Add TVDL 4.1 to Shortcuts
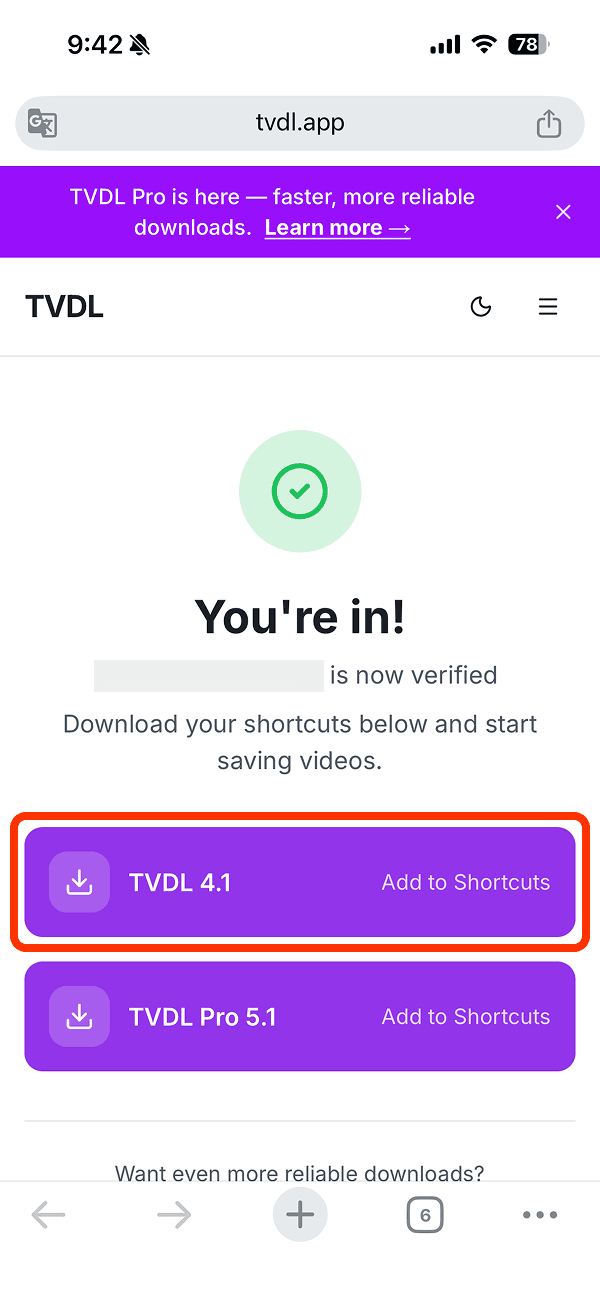600x1300 pixels. 465,882
